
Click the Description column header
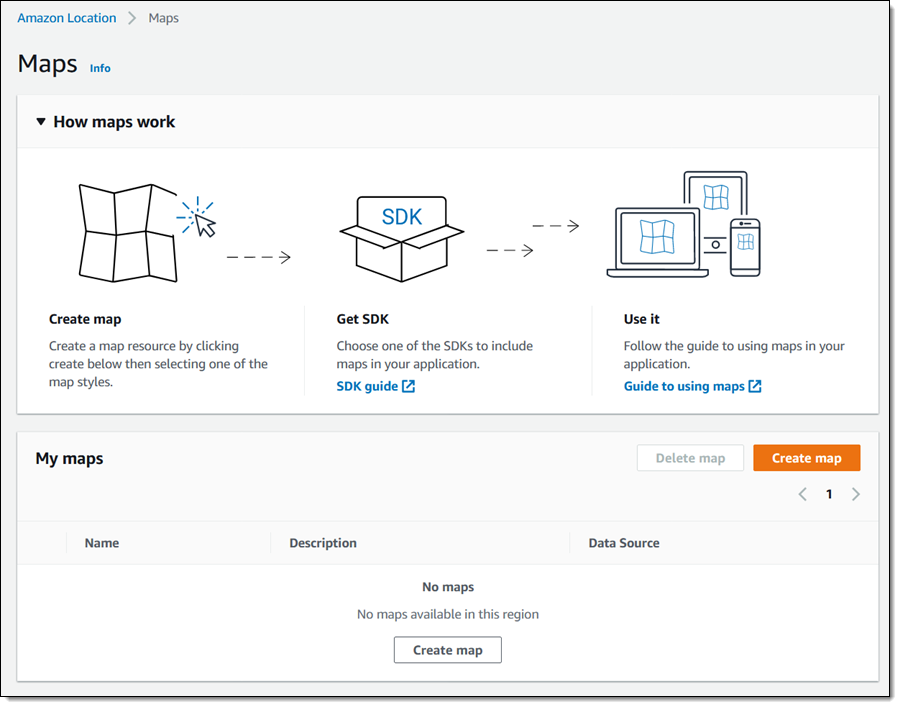(x=323, y=543)
